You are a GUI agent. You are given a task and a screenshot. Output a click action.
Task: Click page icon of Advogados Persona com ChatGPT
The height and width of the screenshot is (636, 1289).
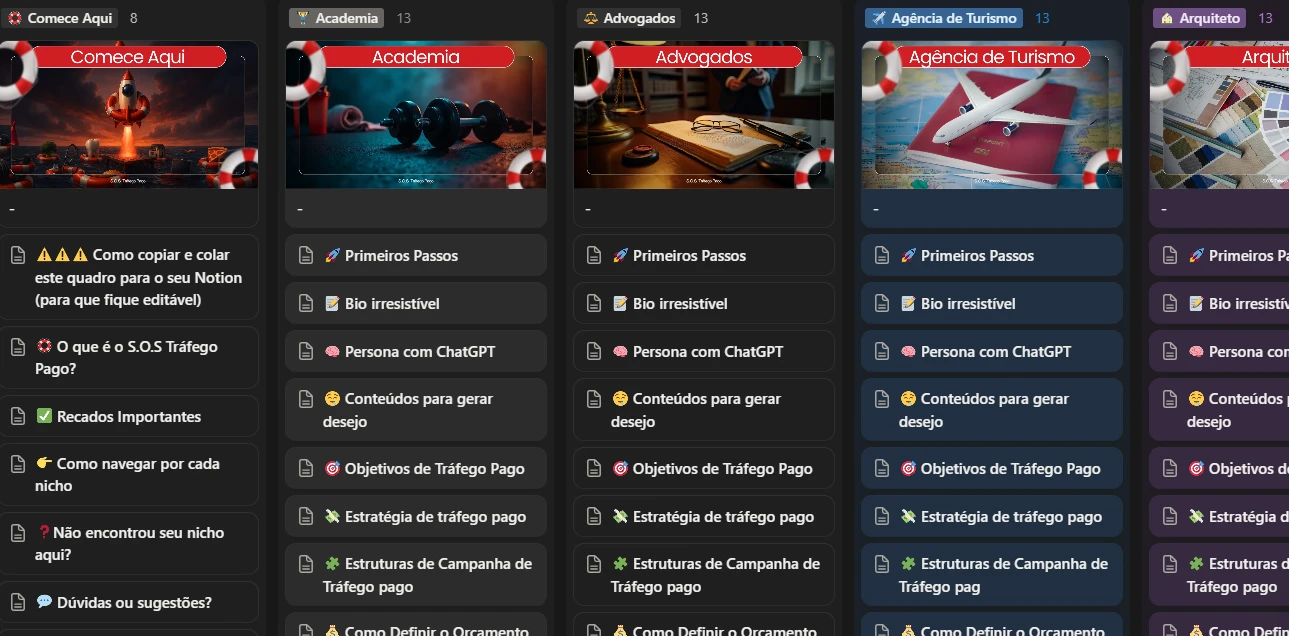pyautogui.click(x=594, y=352)
